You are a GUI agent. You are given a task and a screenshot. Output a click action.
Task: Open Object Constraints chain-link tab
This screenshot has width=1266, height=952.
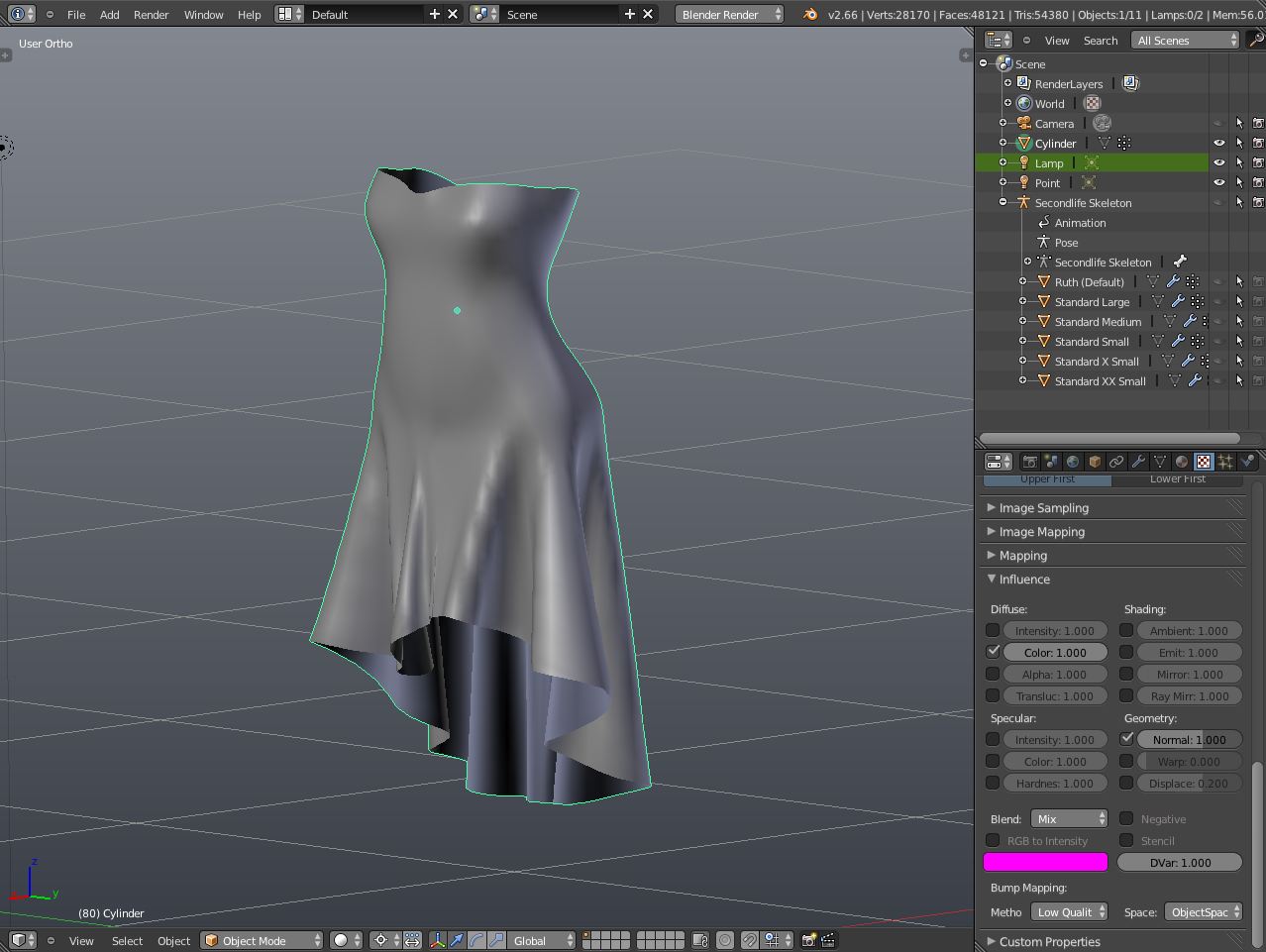(x=1116, y=462)
